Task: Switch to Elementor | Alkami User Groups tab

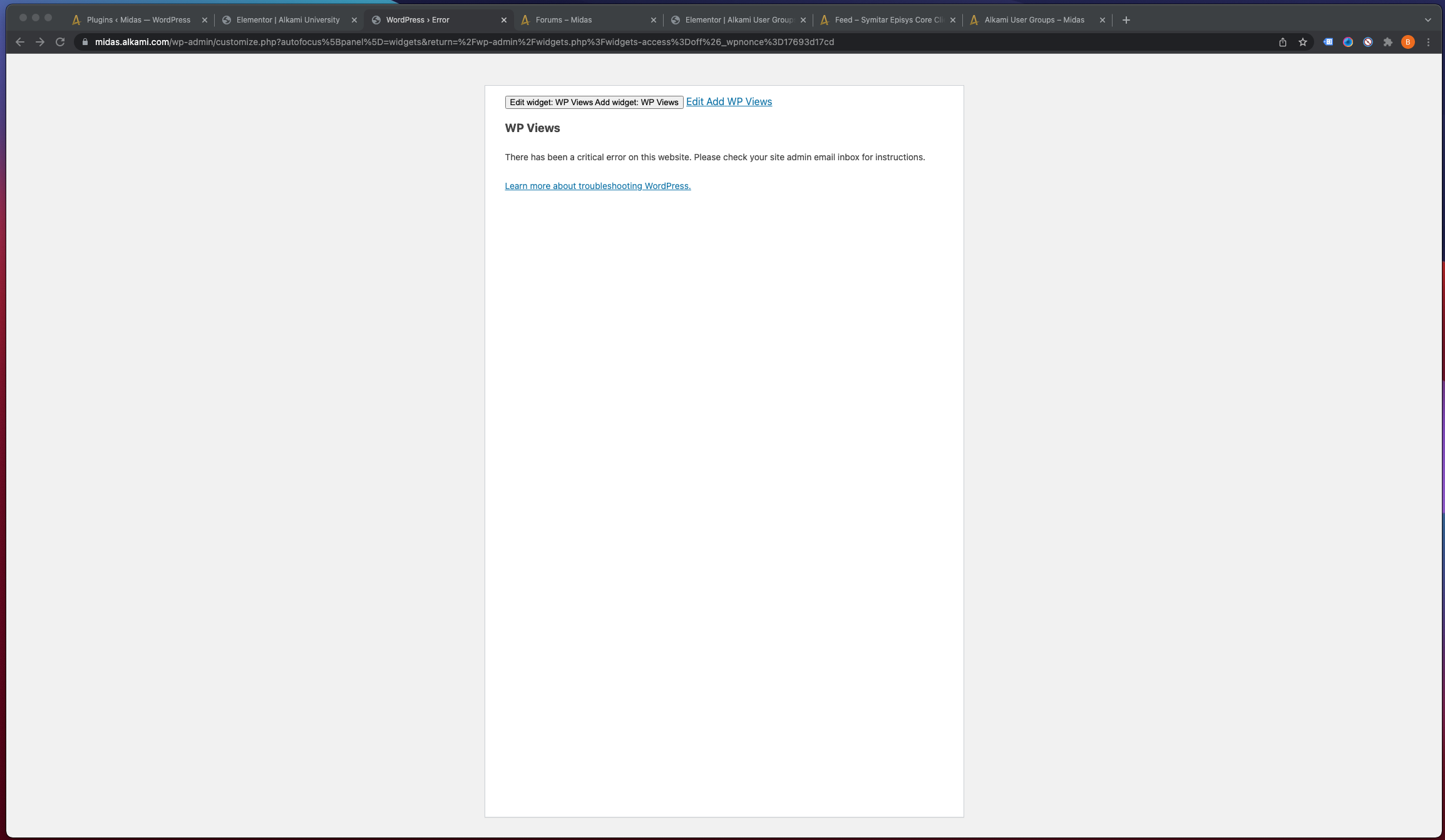Action: 738,20
